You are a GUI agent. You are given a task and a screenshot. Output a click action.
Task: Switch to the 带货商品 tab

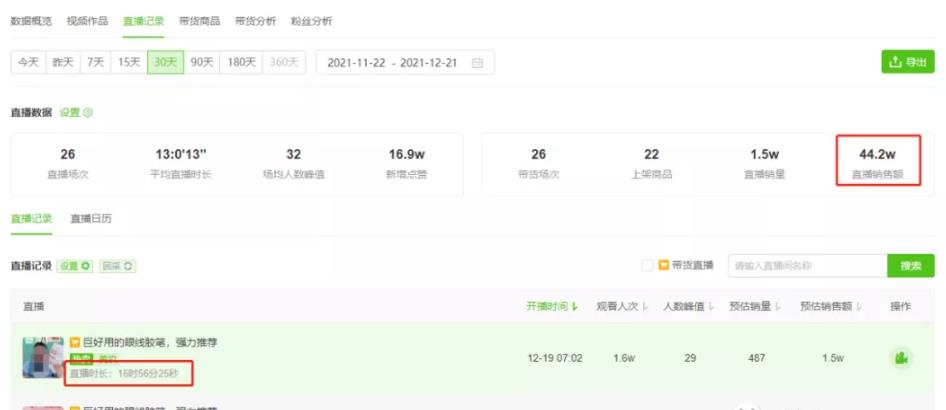199,21
